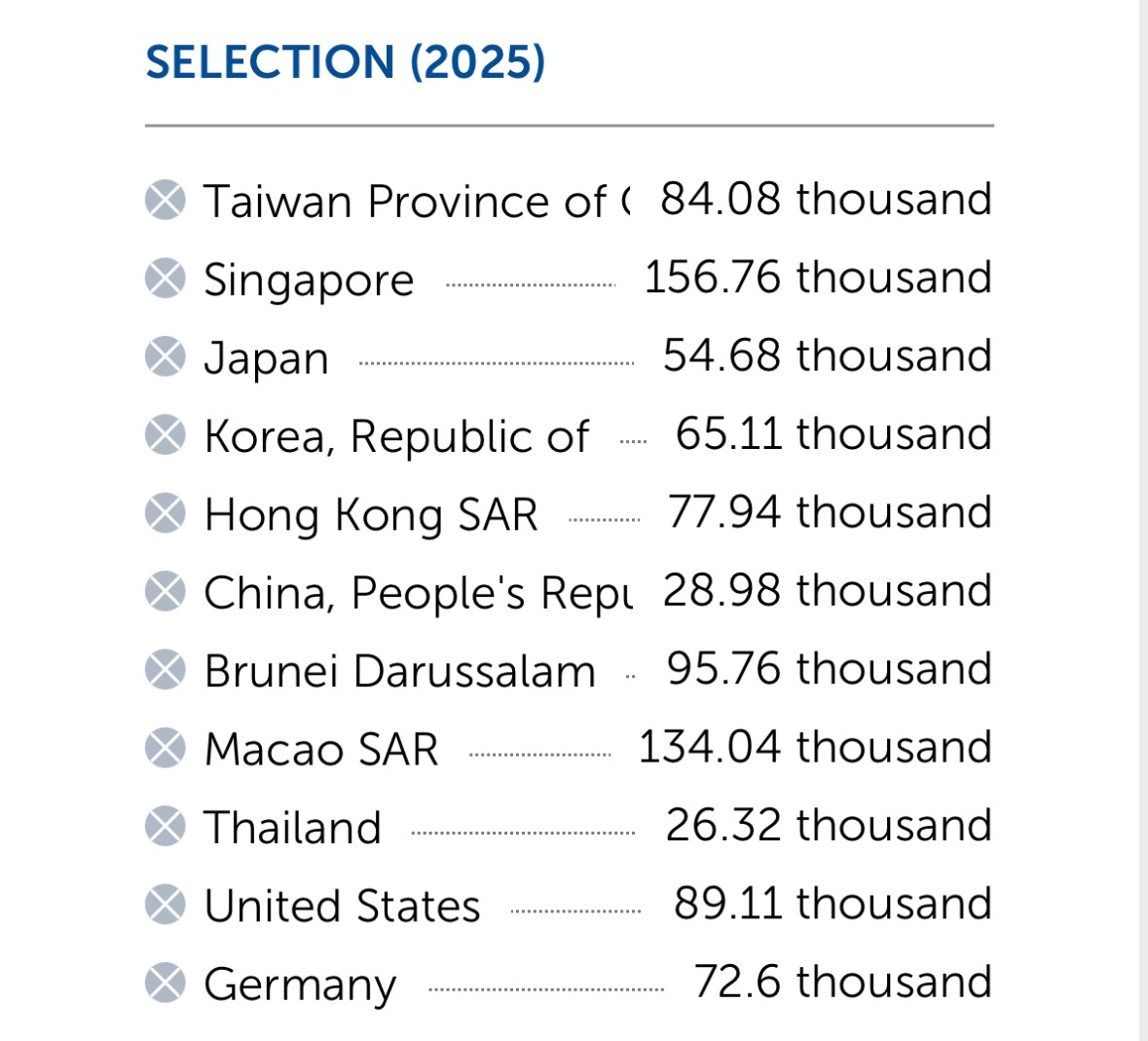Click the vertical scrollbar at right edge
This screenshot has width=1148, height=1041.
pos(1143,520)
